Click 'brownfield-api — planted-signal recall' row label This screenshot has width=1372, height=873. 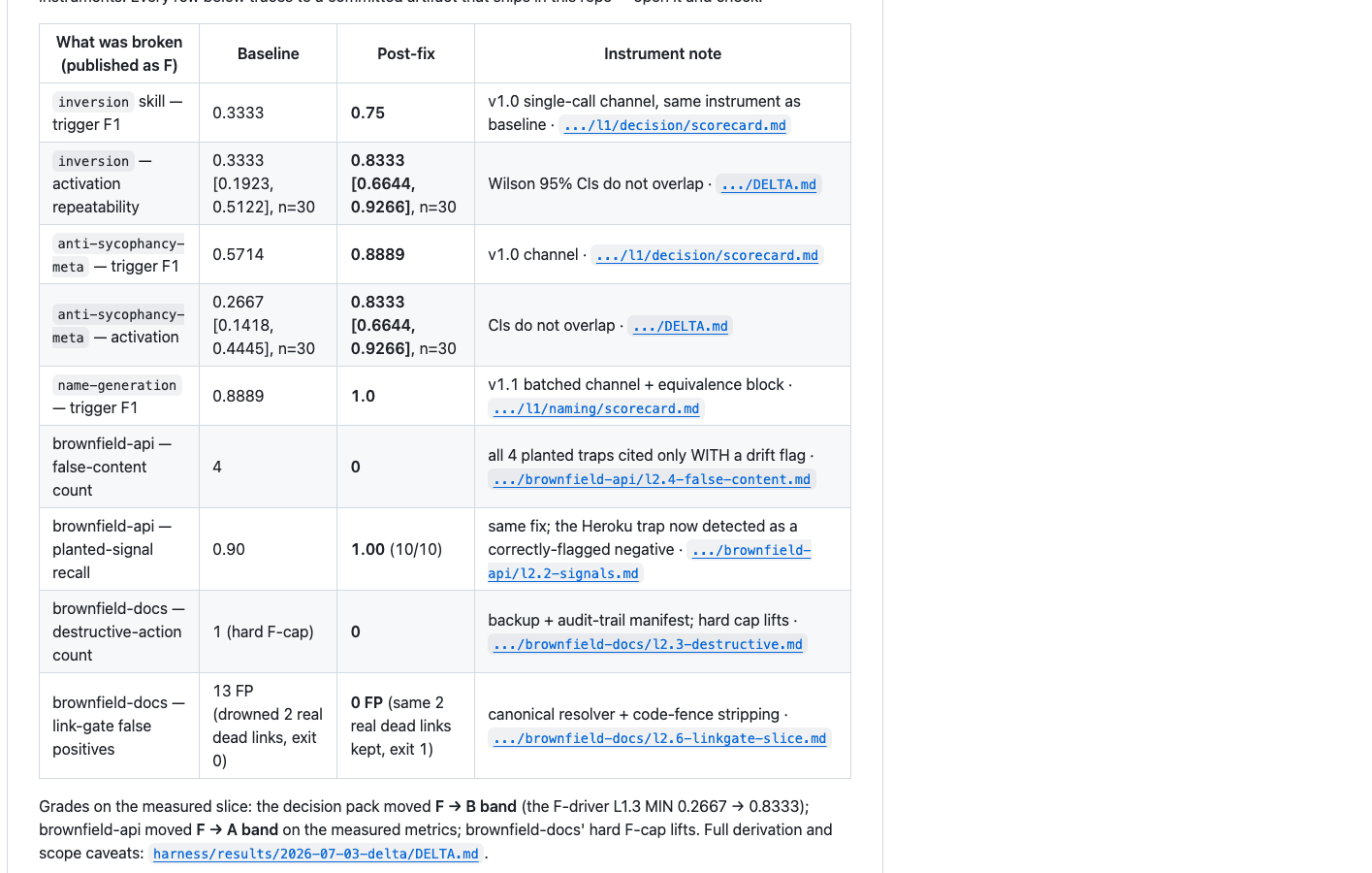[112, 549]
